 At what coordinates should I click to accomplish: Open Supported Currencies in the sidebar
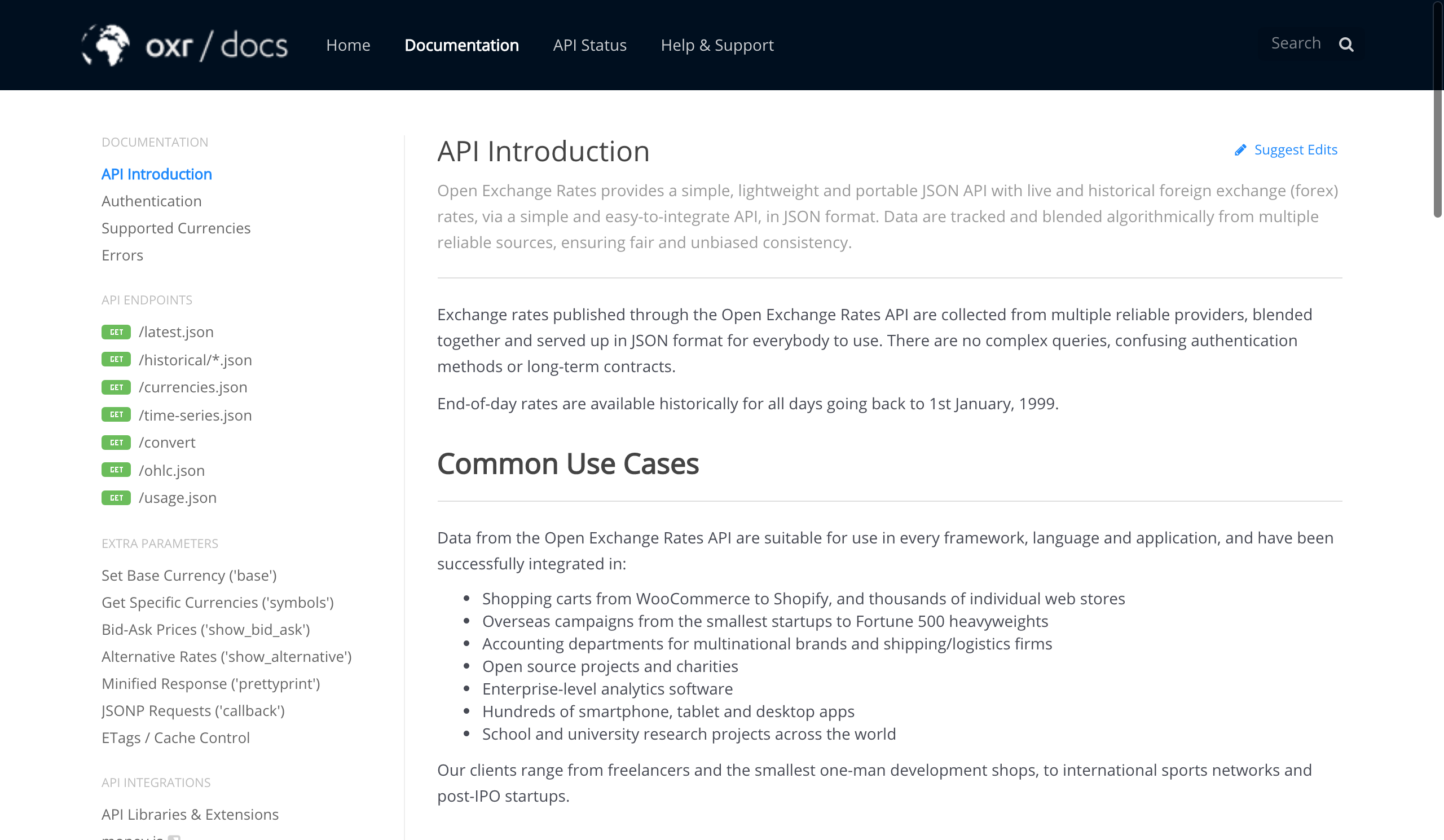coord(176,228)
